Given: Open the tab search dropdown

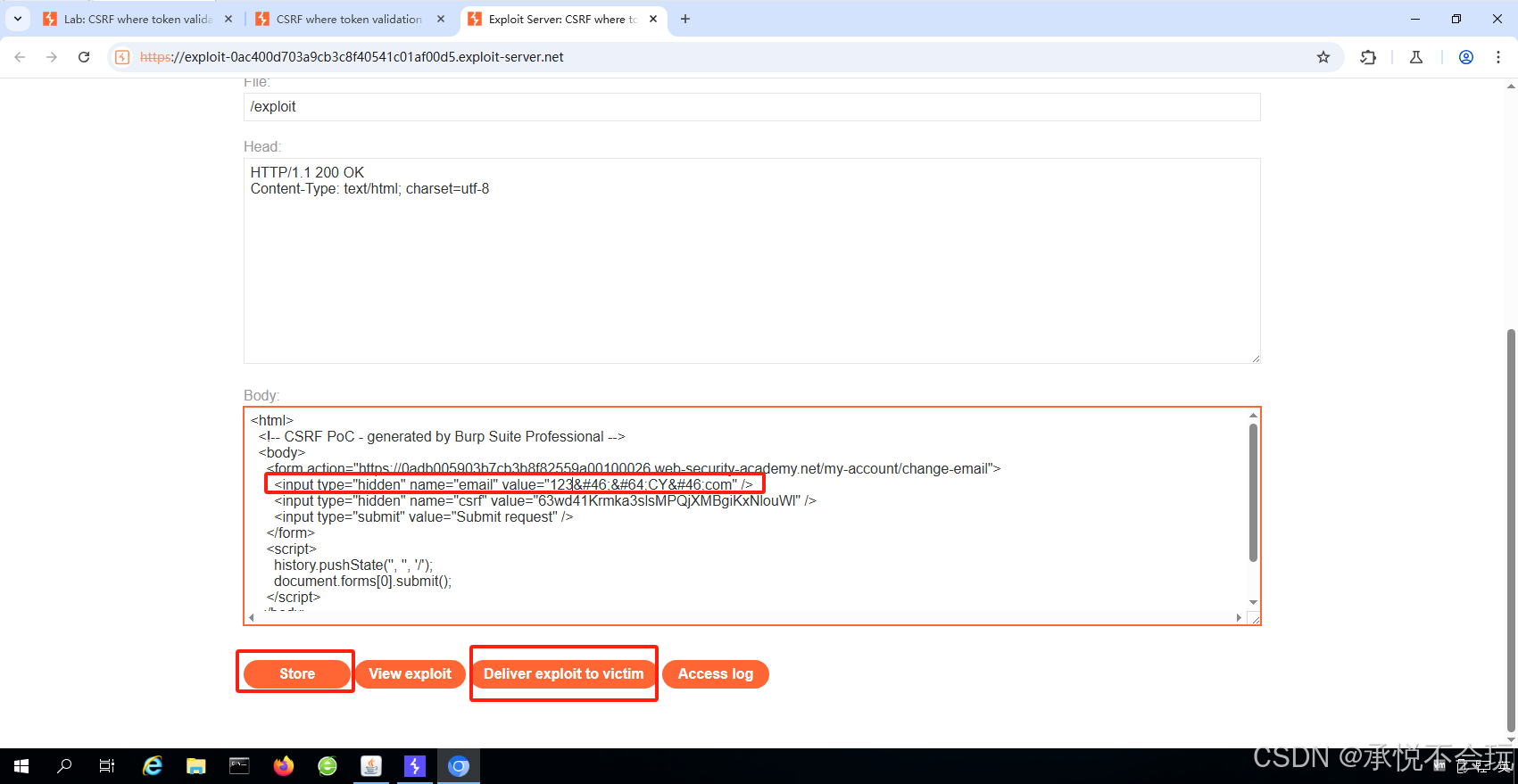Looking at the screenshot, I should tap(17, 19).
